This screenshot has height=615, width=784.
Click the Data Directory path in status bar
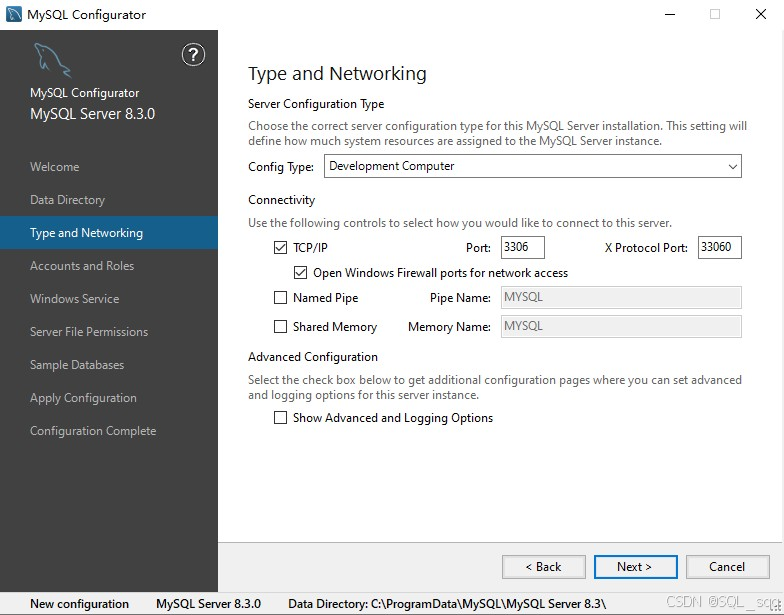click(448, 604)
